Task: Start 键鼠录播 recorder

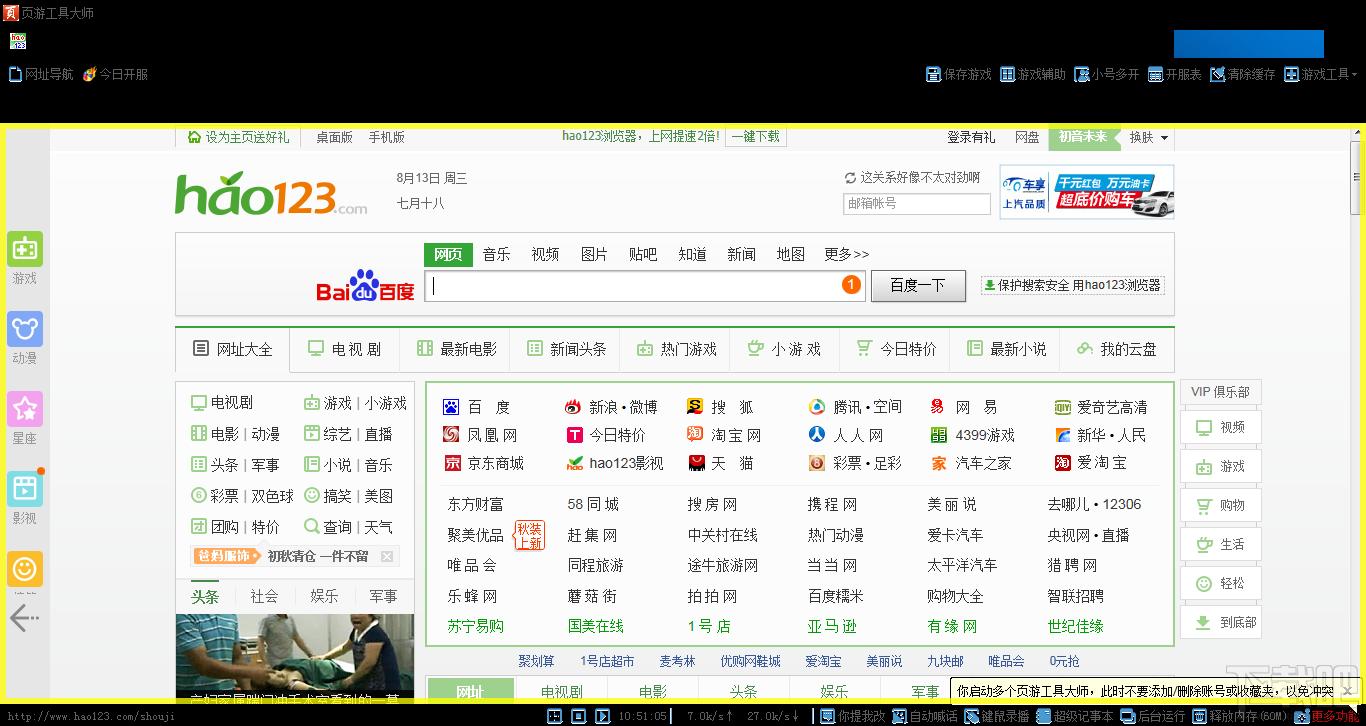Action: pos(997,716)
